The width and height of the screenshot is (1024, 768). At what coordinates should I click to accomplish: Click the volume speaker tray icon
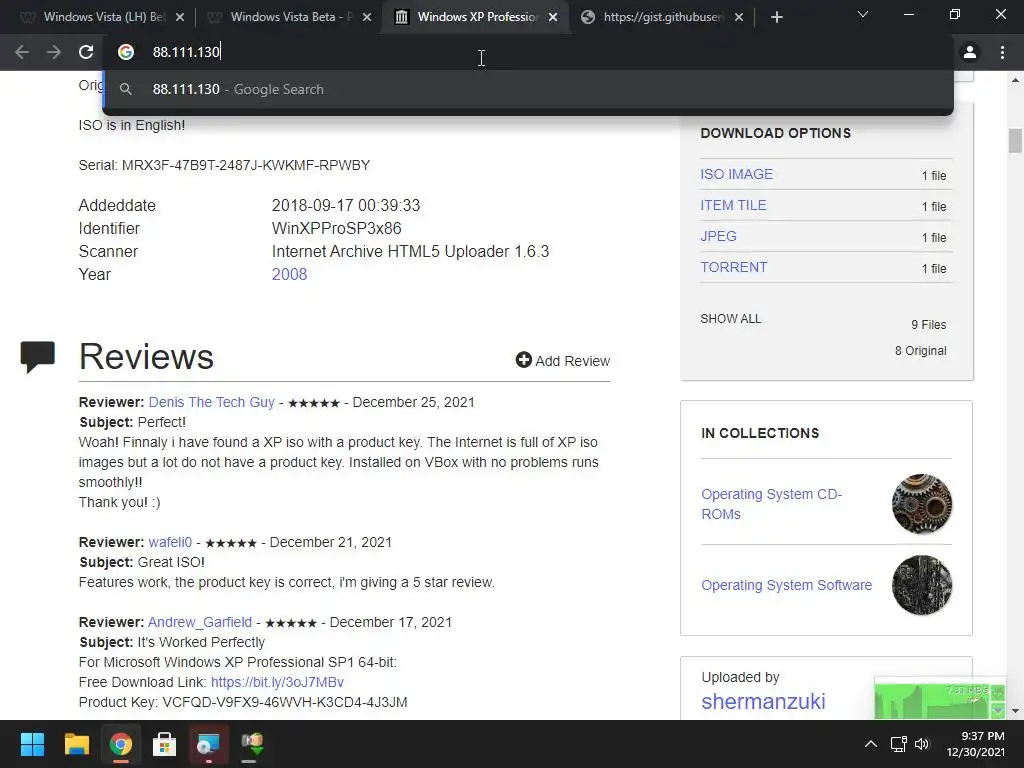tap(921, 744)
